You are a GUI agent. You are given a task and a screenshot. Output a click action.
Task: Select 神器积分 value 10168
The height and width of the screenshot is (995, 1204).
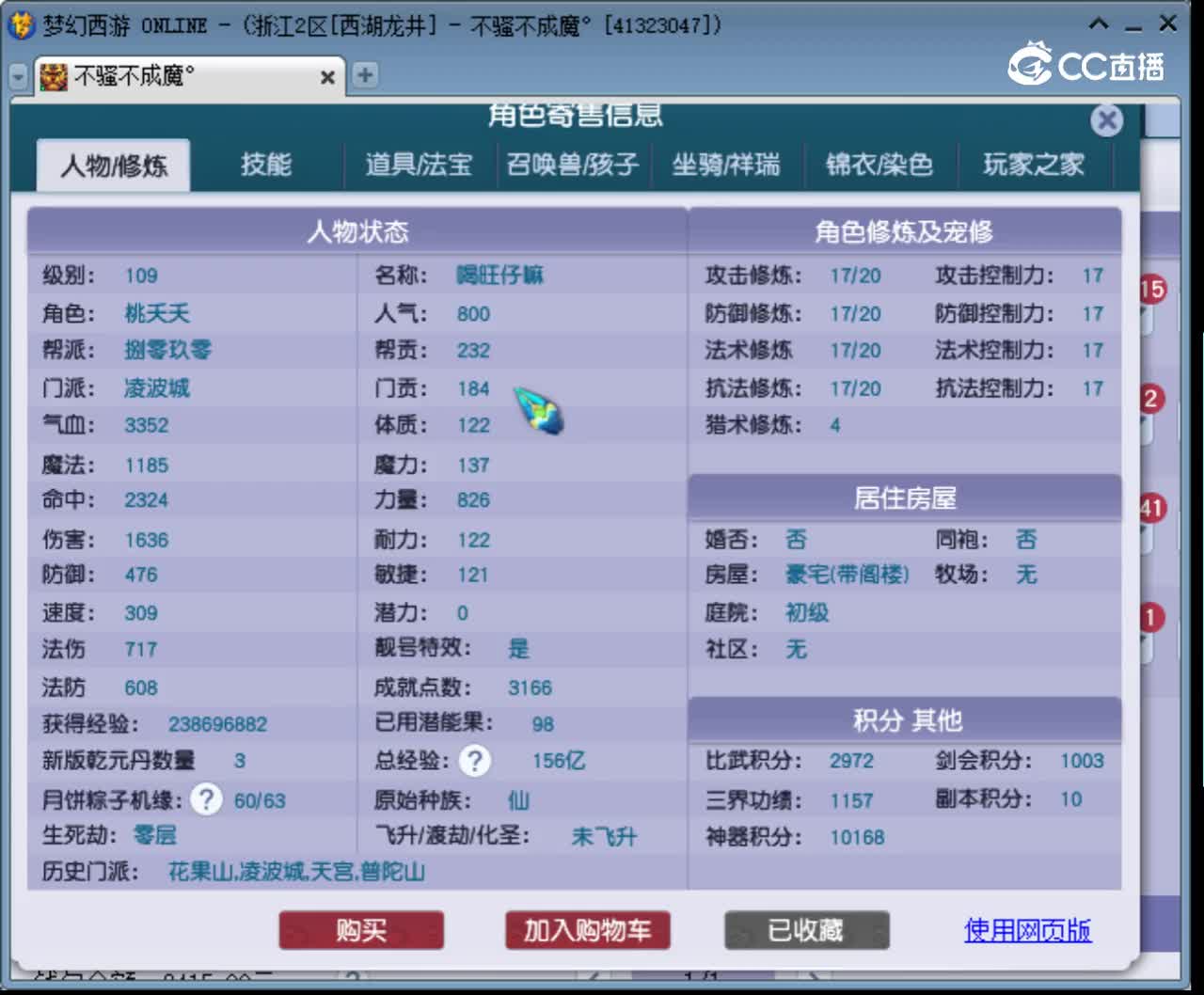[x=857, y=837]
